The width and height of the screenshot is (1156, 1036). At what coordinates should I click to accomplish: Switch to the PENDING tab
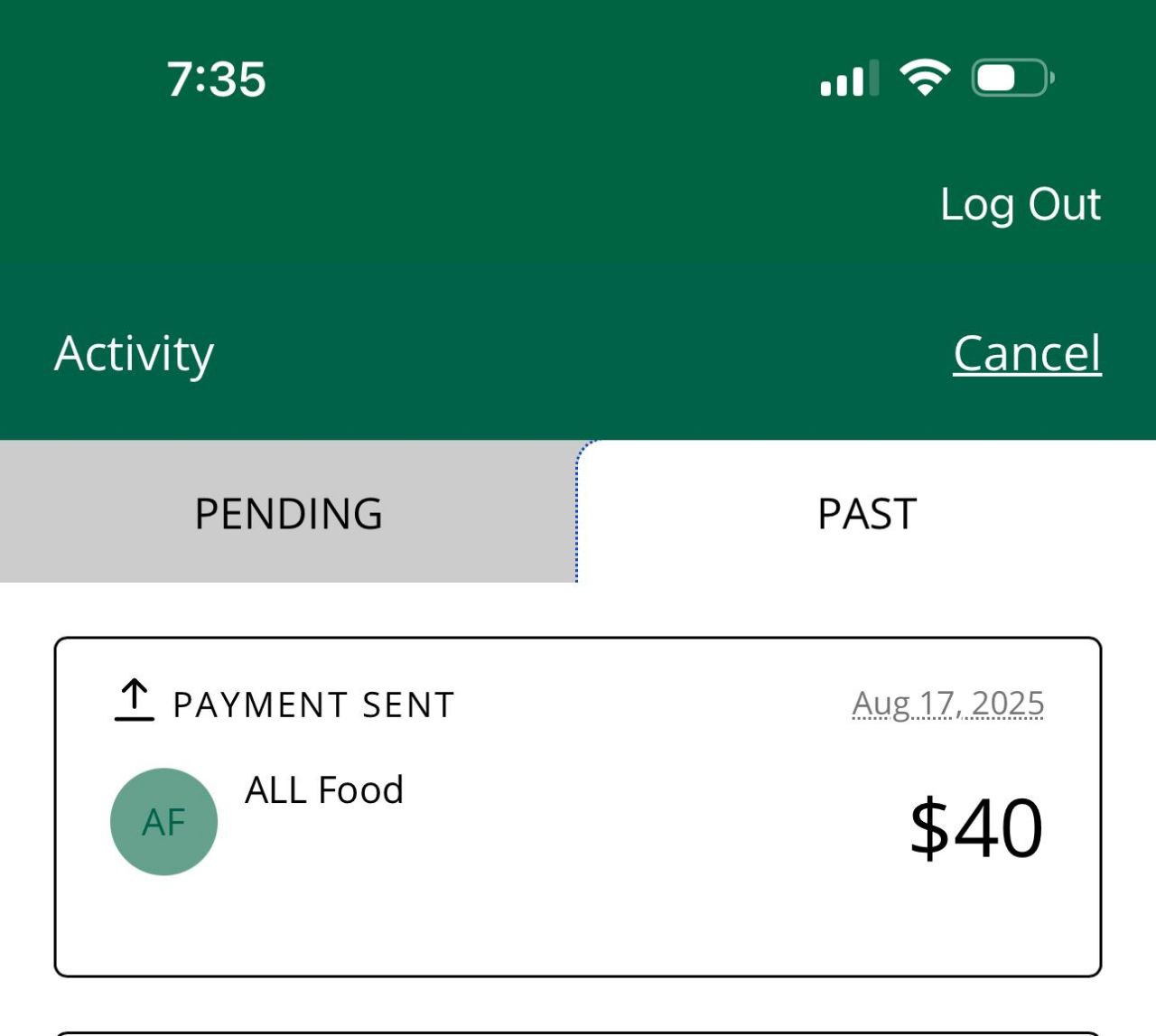pyautogui.click(x=288, y=513)
